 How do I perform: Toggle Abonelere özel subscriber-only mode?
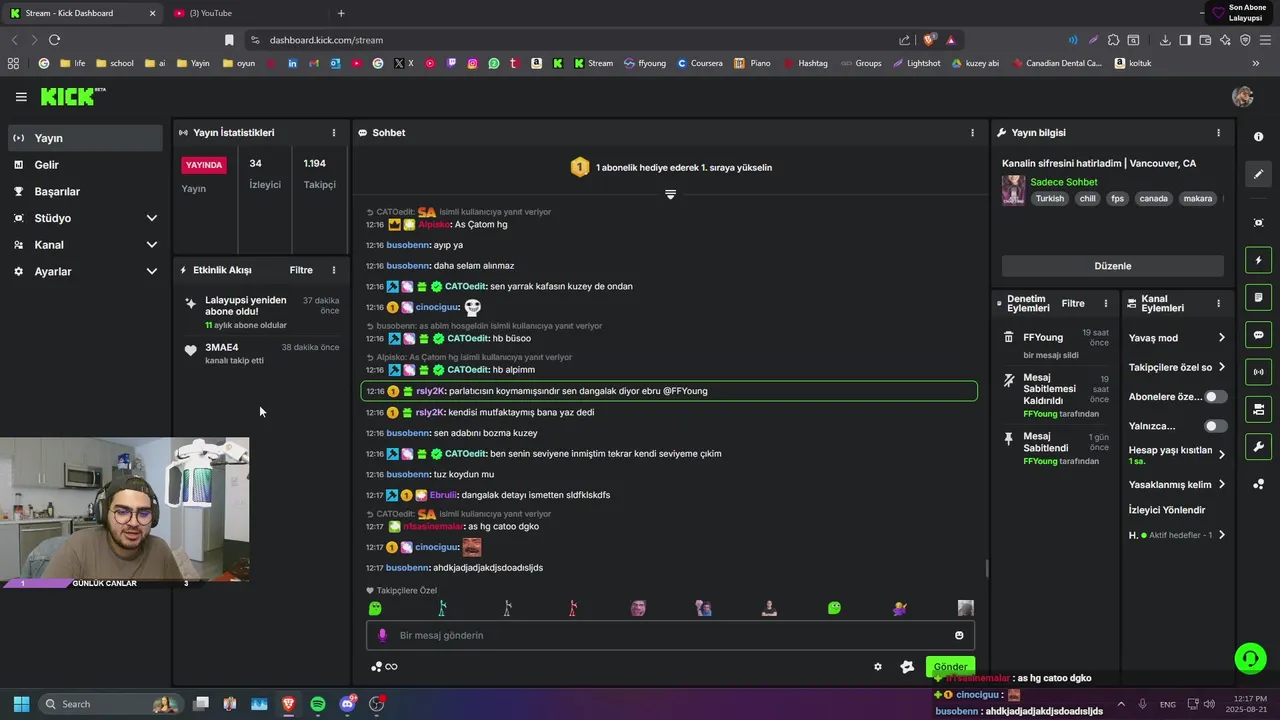point(1215,397)
